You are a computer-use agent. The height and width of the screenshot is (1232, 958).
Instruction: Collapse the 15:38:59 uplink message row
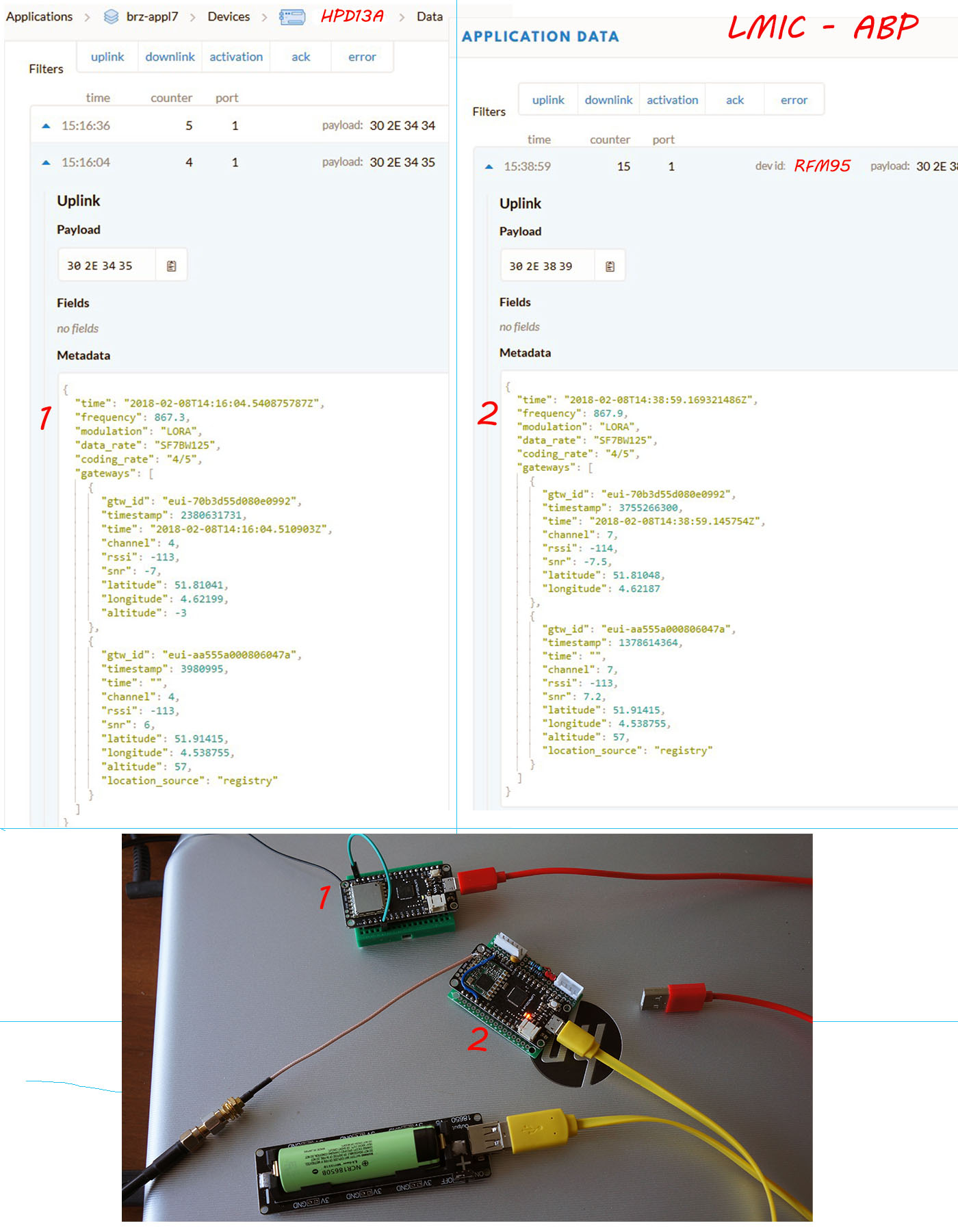click(489, 167)
